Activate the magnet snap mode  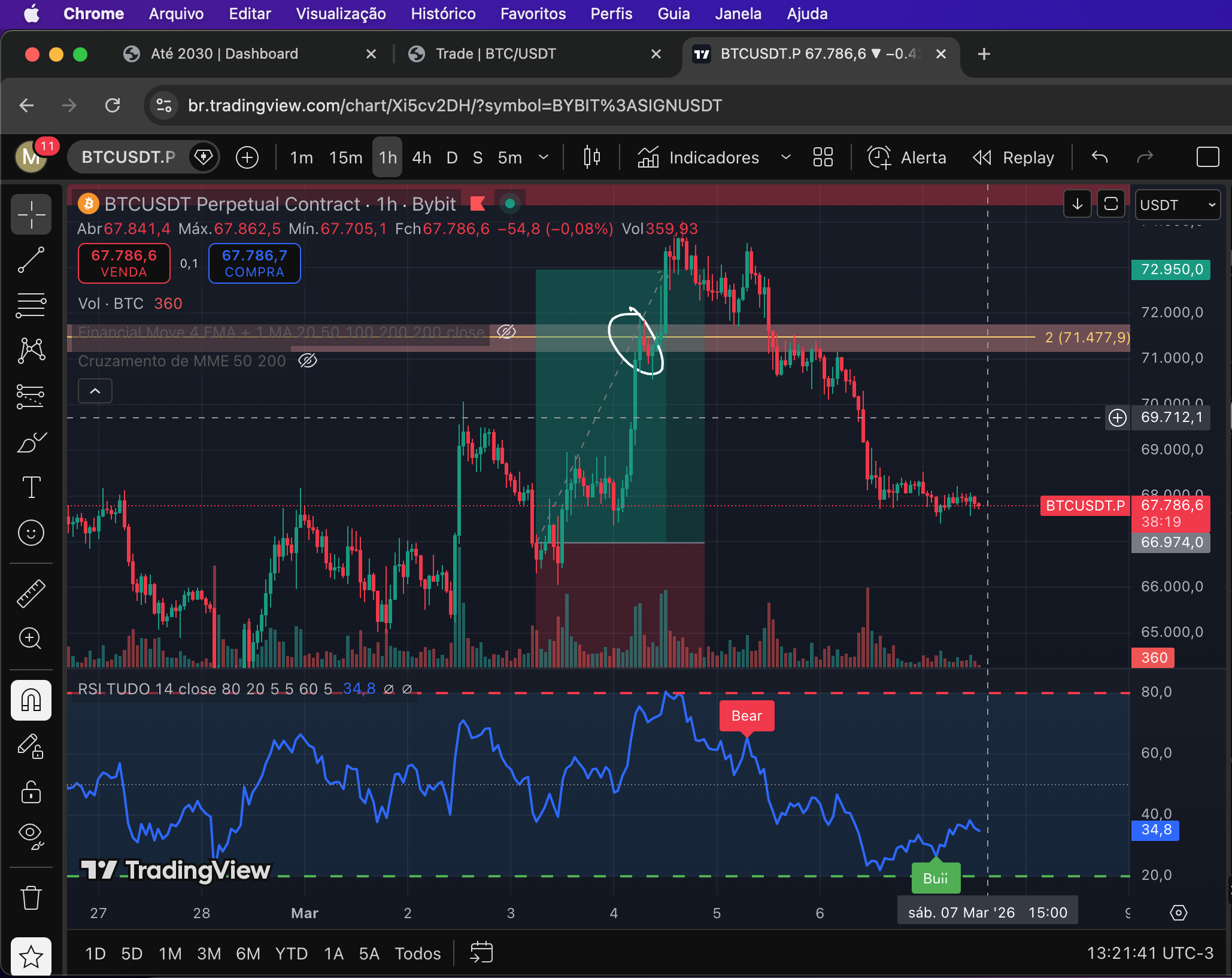(x=31, y=700)
